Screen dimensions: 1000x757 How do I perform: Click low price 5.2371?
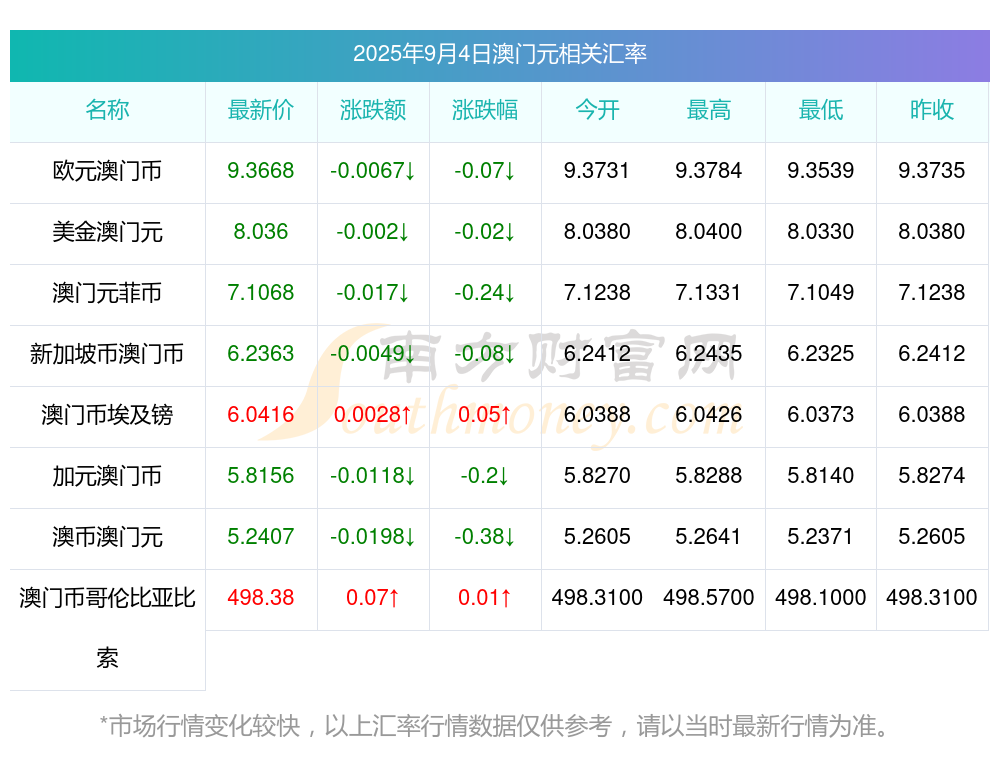[x=821, y=536]
